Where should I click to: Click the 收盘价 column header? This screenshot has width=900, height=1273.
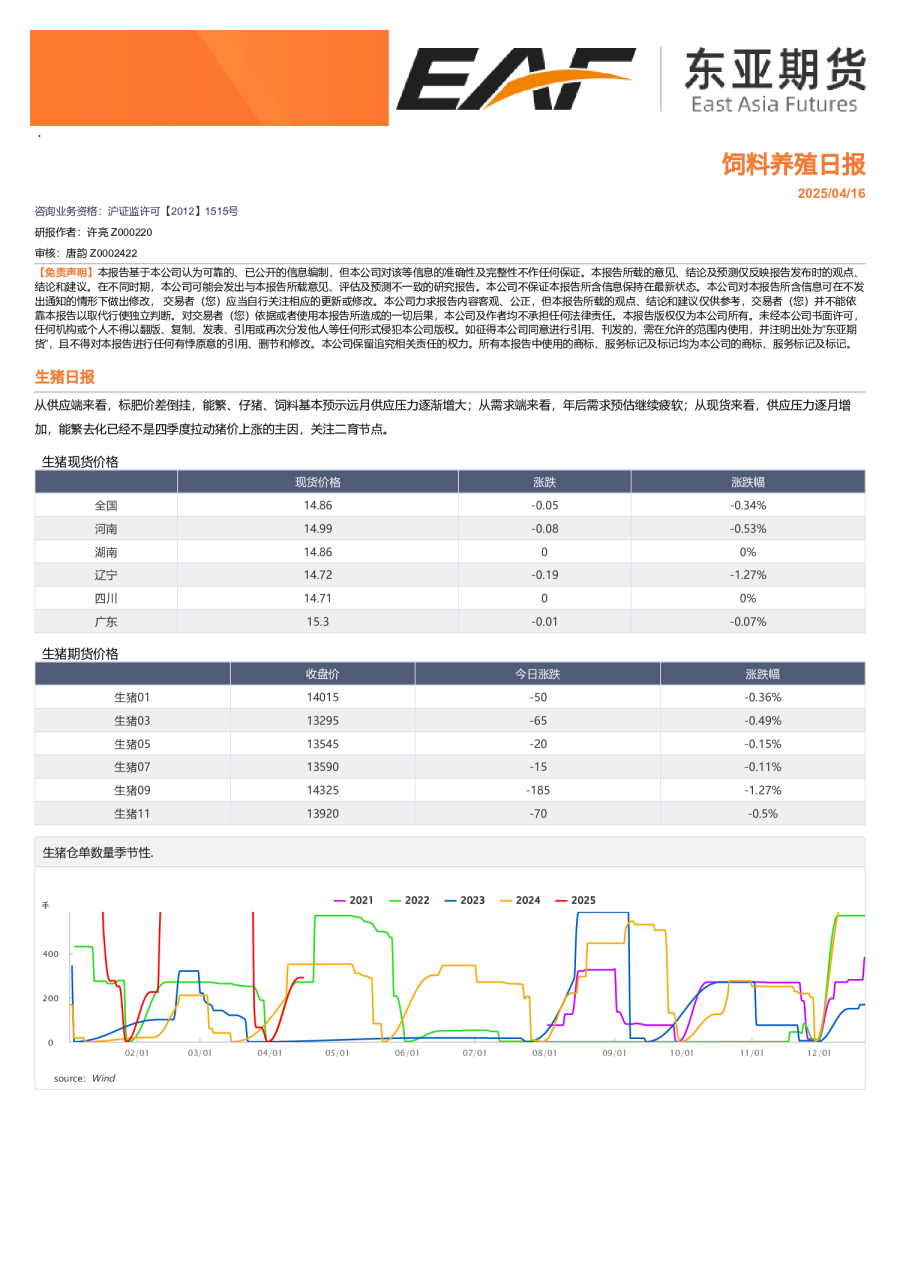[x=322, y=674]
